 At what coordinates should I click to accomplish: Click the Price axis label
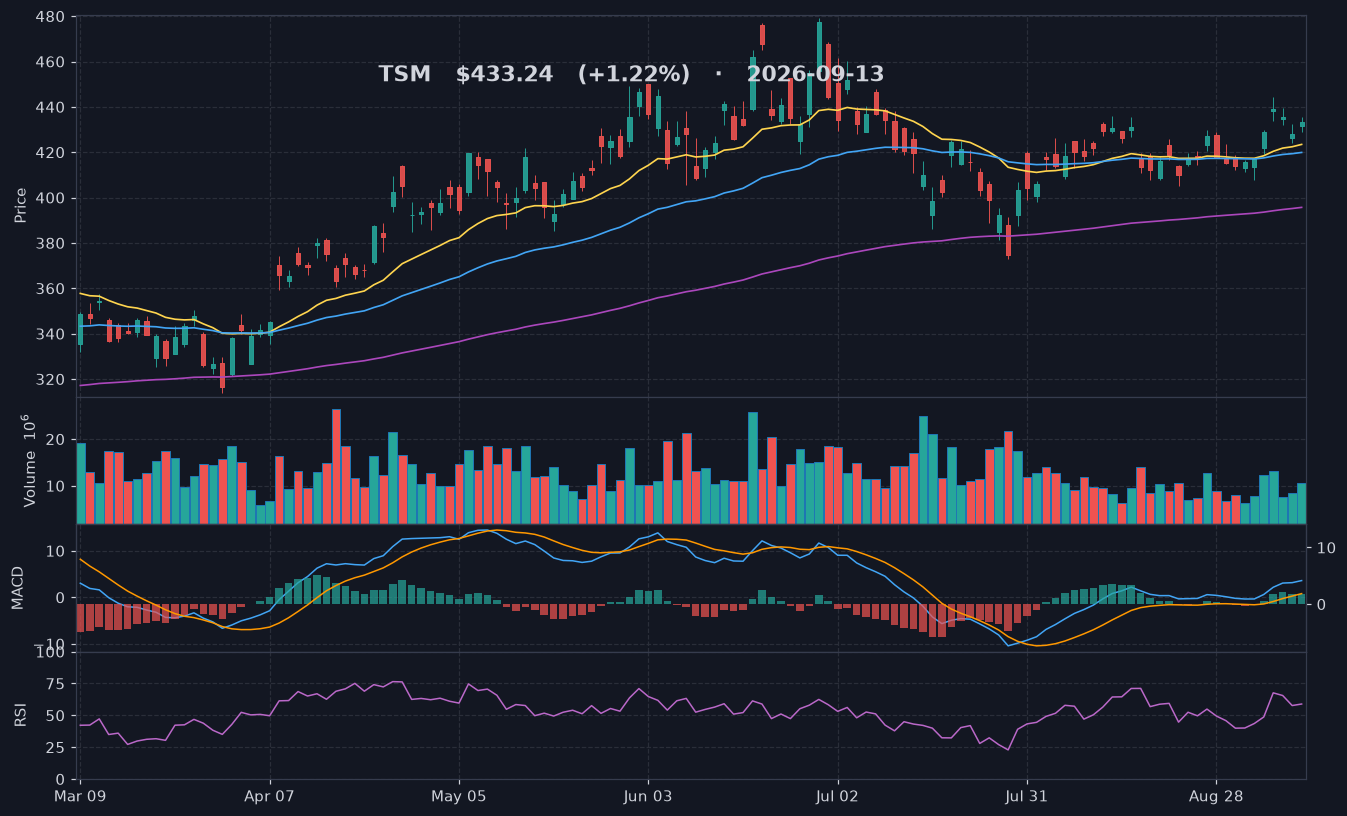(x=21, y=204)
